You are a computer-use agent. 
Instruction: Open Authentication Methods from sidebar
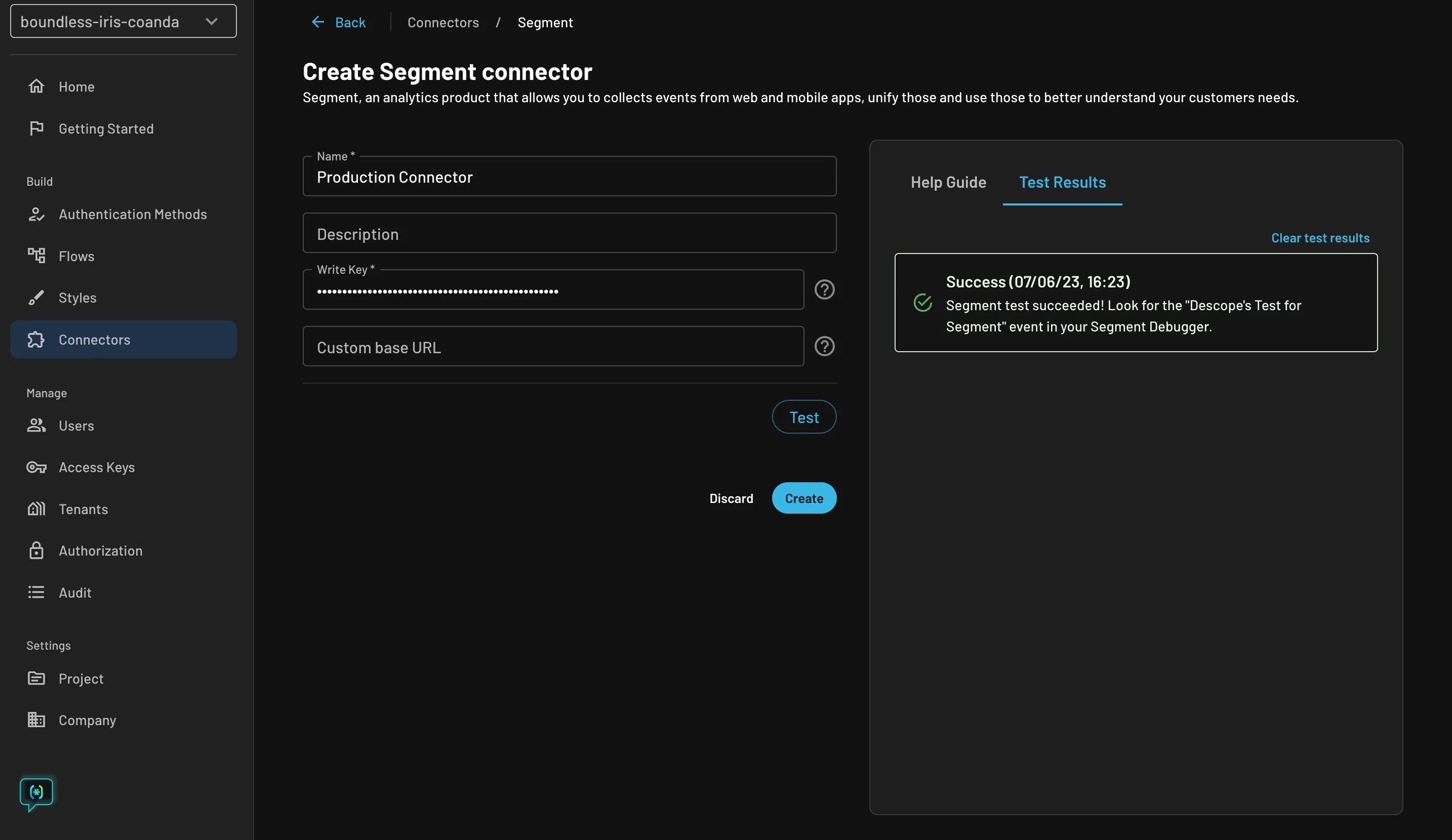pyautogui.click(x=36, y=214)
